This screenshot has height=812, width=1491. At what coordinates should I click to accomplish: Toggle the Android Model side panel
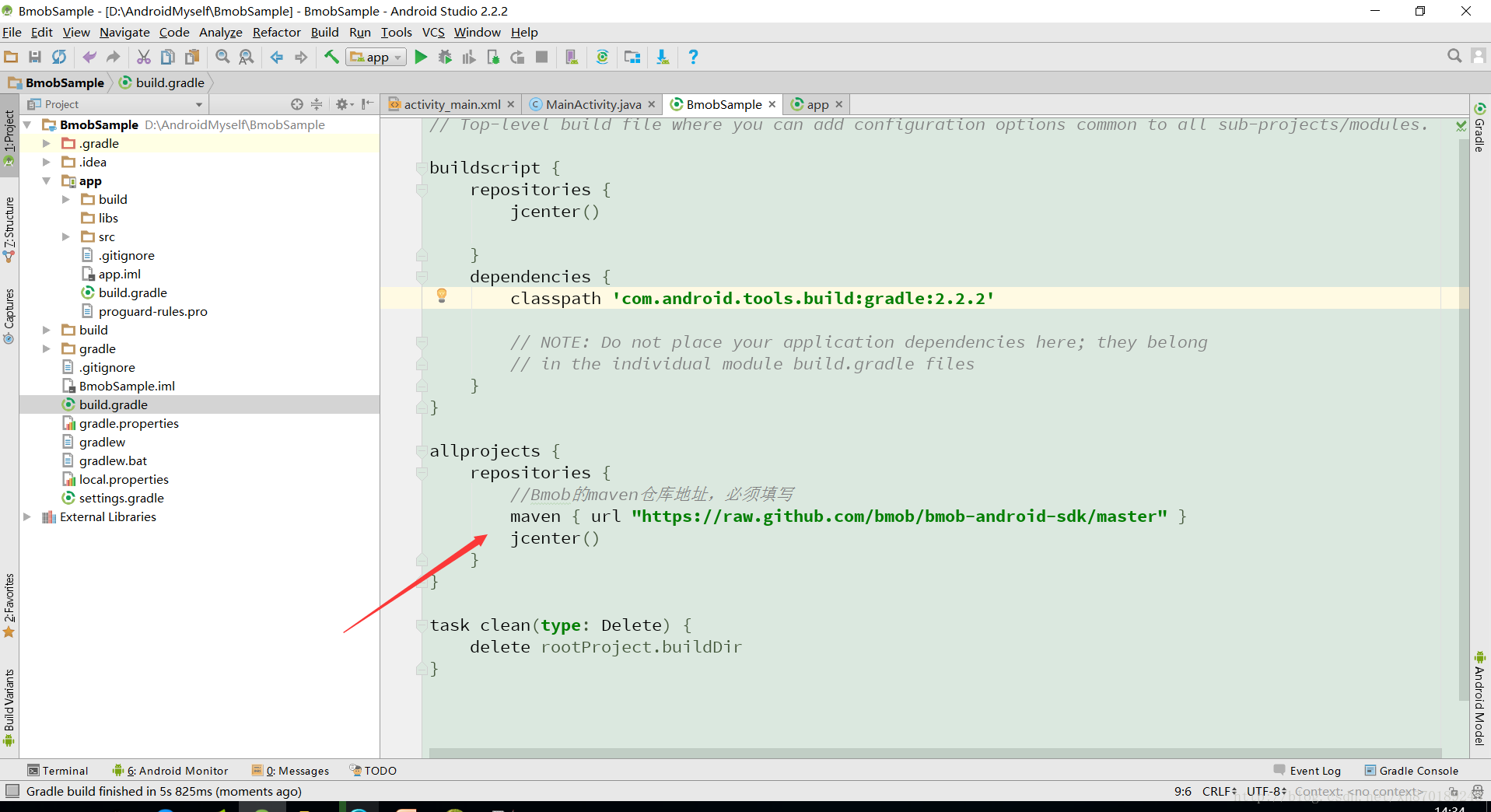[x=1480, y=698]
